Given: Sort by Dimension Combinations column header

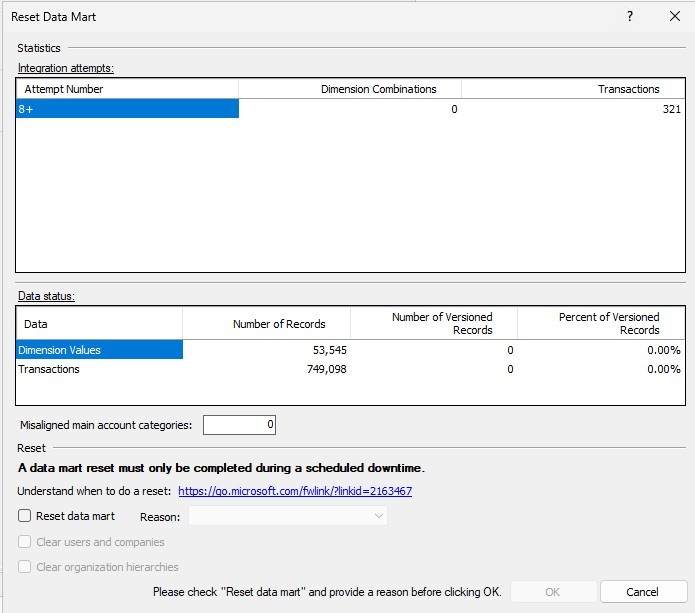Looking at the screenshot, I should [350, 89].
